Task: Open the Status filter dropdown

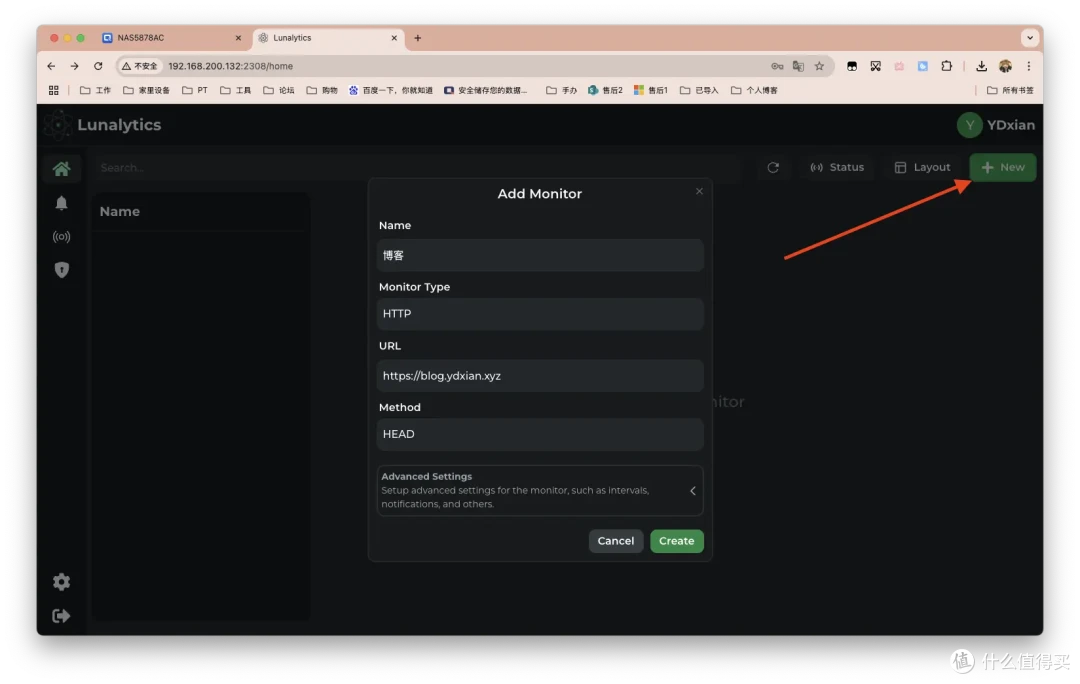Action: coord(837,167)
